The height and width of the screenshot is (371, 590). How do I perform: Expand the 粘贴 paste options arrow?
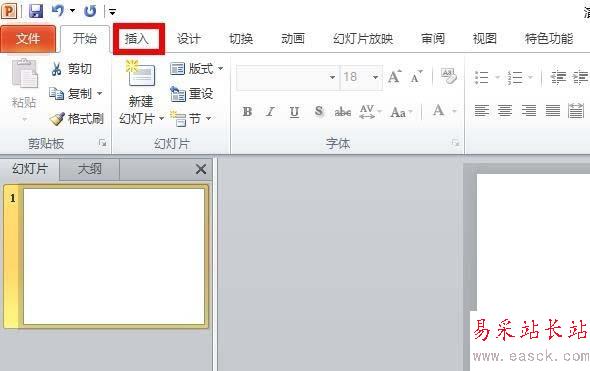click(x=24, y=120)
